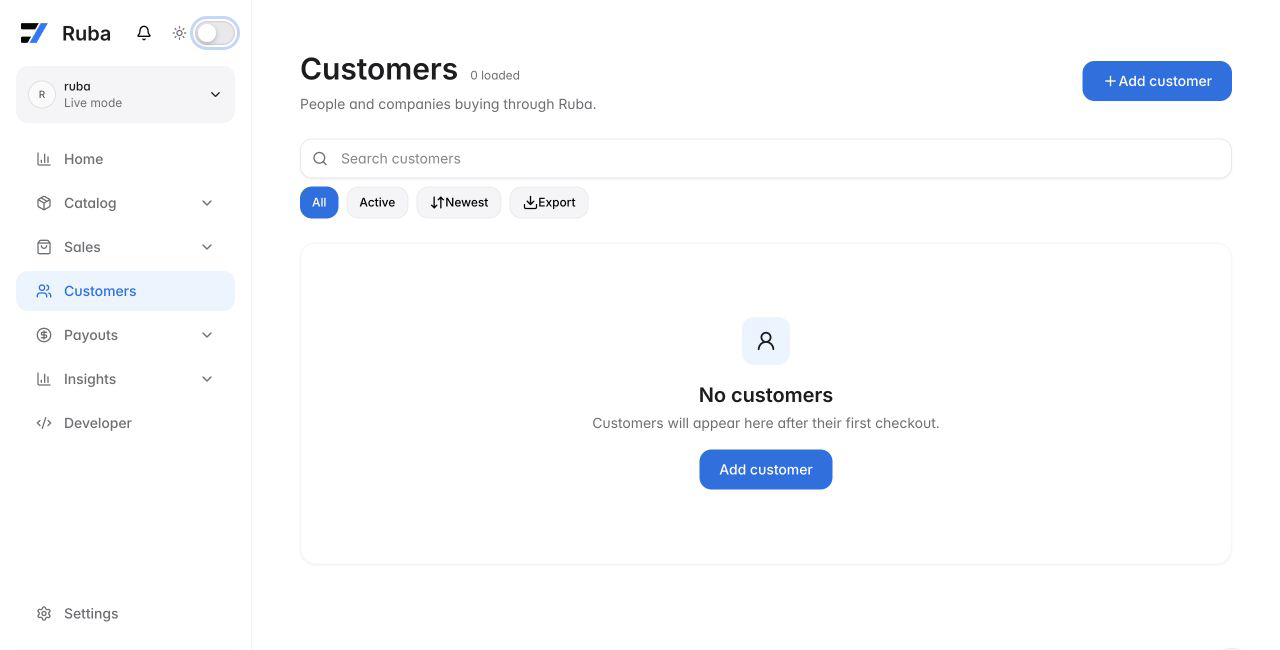Expand the Catalog section chevron
The image size is (1280, 650).
207,203
